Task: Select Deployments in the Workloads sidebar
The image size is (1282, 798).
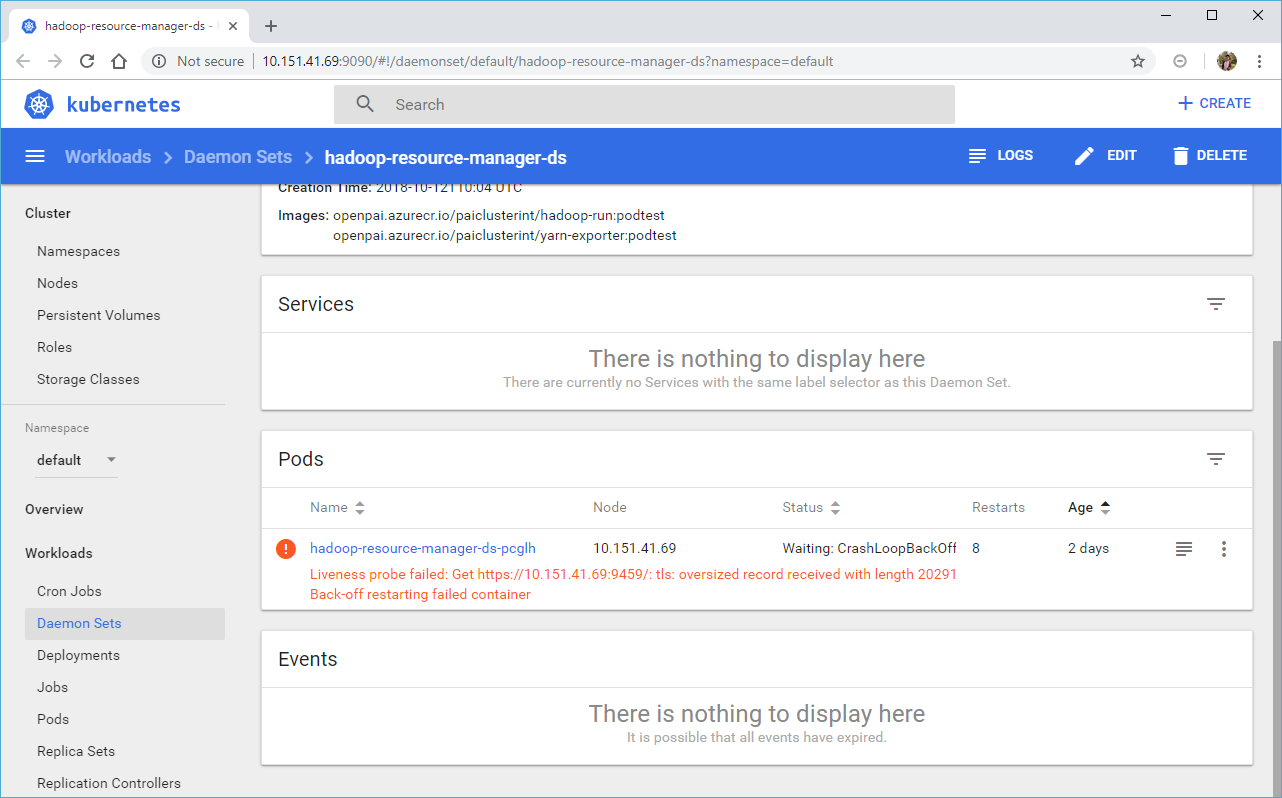Action: [x=78, y=655]
